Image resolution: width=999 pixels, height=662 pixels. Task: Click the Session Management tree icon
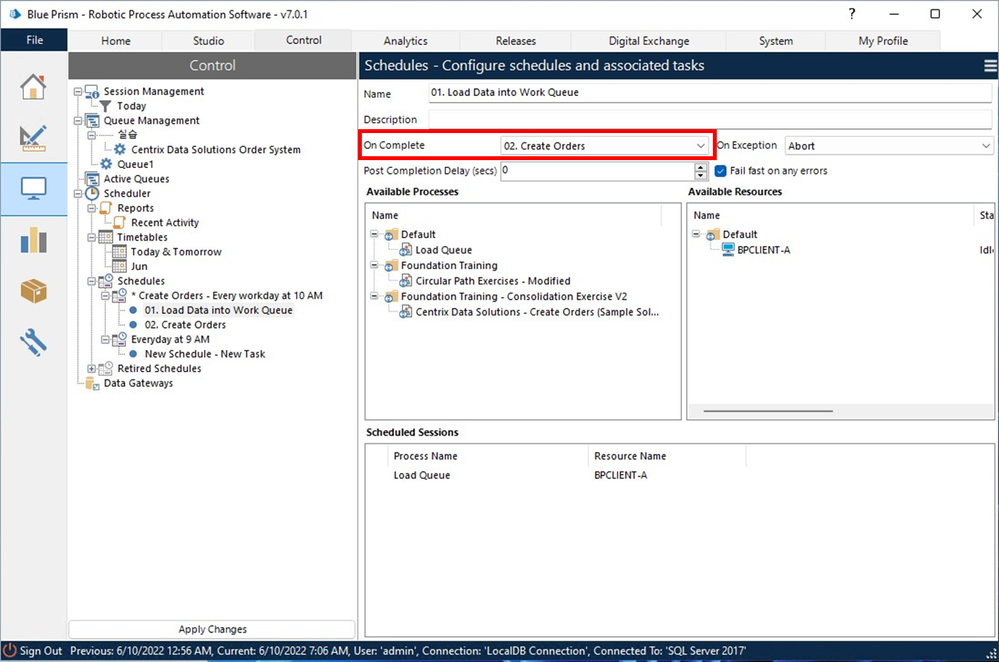click(x=92, y=92)
